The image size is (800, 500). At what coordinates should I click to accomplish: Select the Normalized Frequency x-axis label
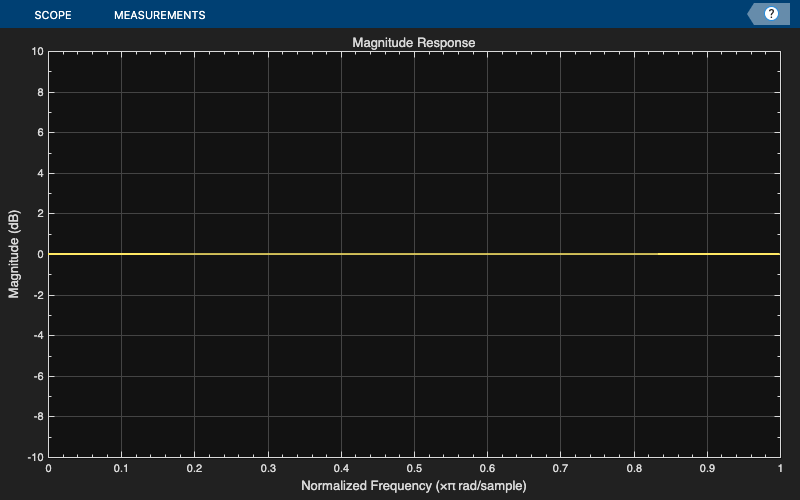point(414,485)
